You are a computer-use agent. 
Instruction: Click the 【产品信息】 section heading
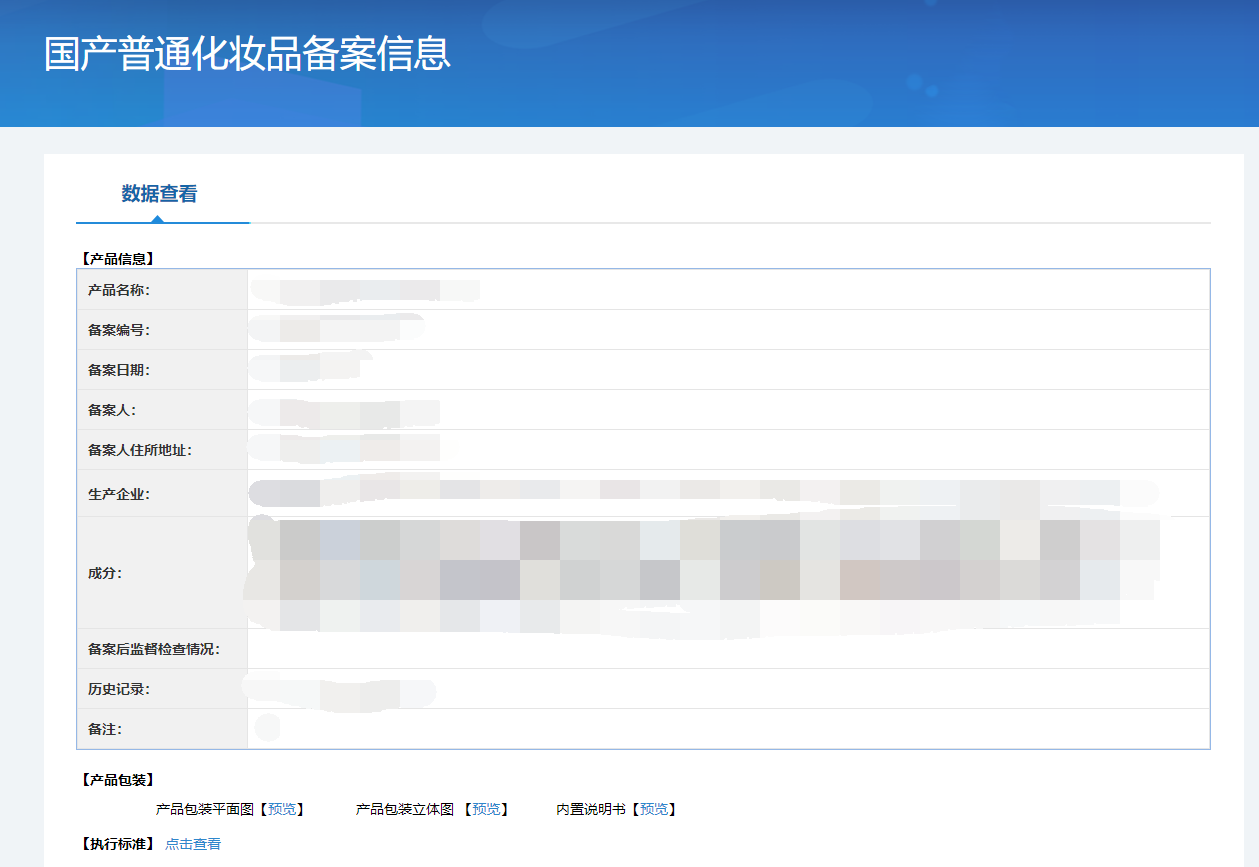tap(117, 258)
